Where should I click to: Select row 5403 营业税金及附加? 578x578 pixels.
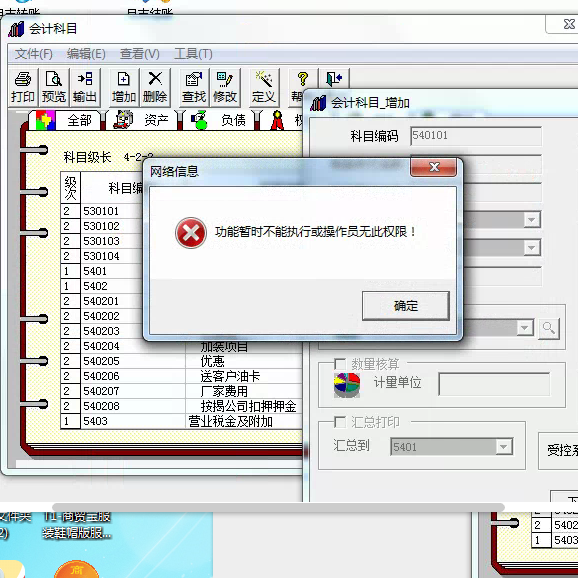pos(181,421)
